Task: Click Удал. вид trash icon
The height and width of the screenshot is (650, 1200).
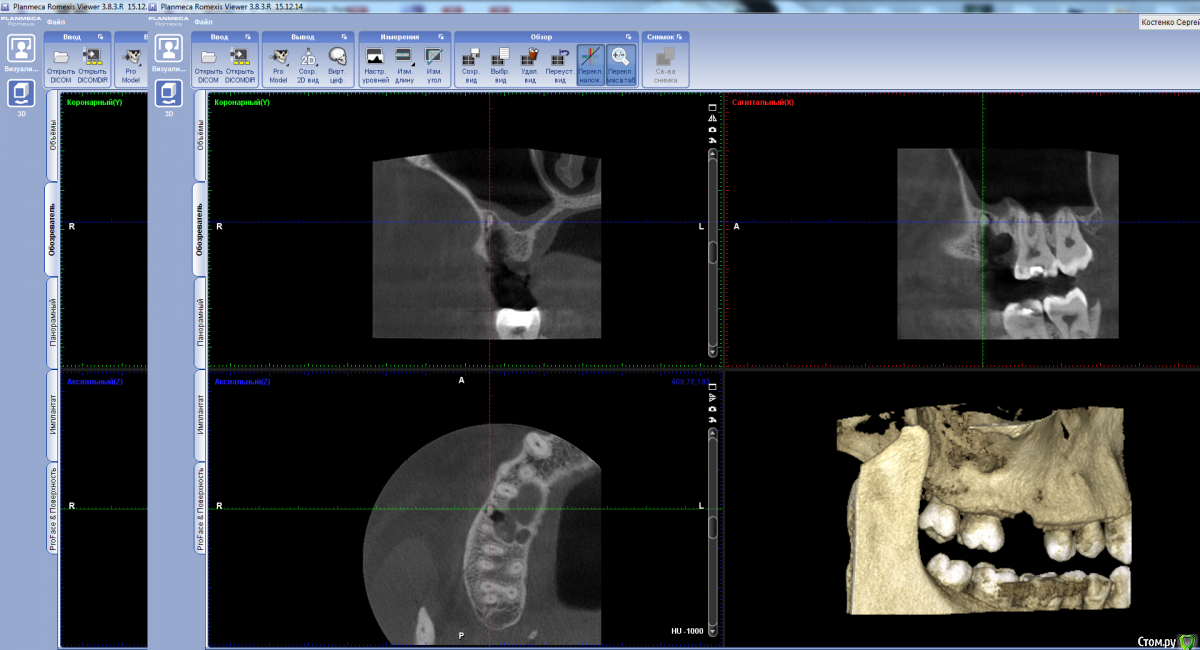Action: click(530, 62)
